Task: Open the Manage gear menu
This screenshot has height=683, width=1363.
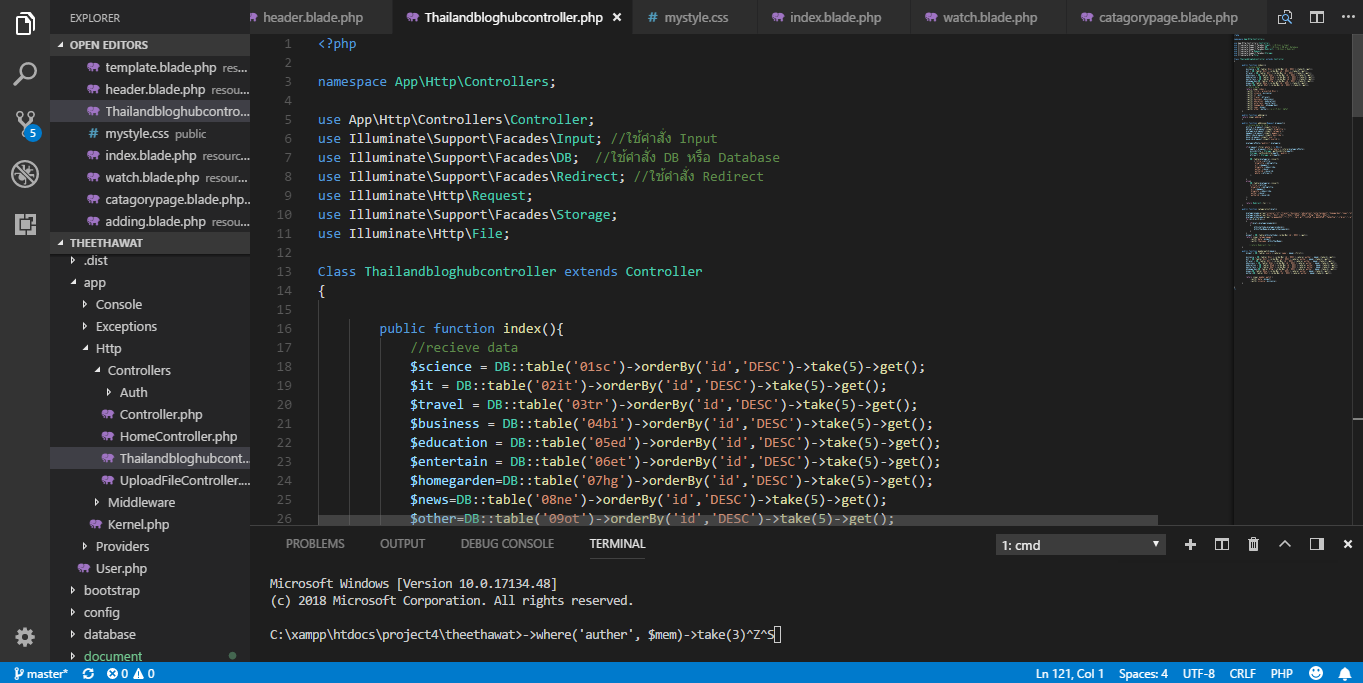Action: point(25,637)
